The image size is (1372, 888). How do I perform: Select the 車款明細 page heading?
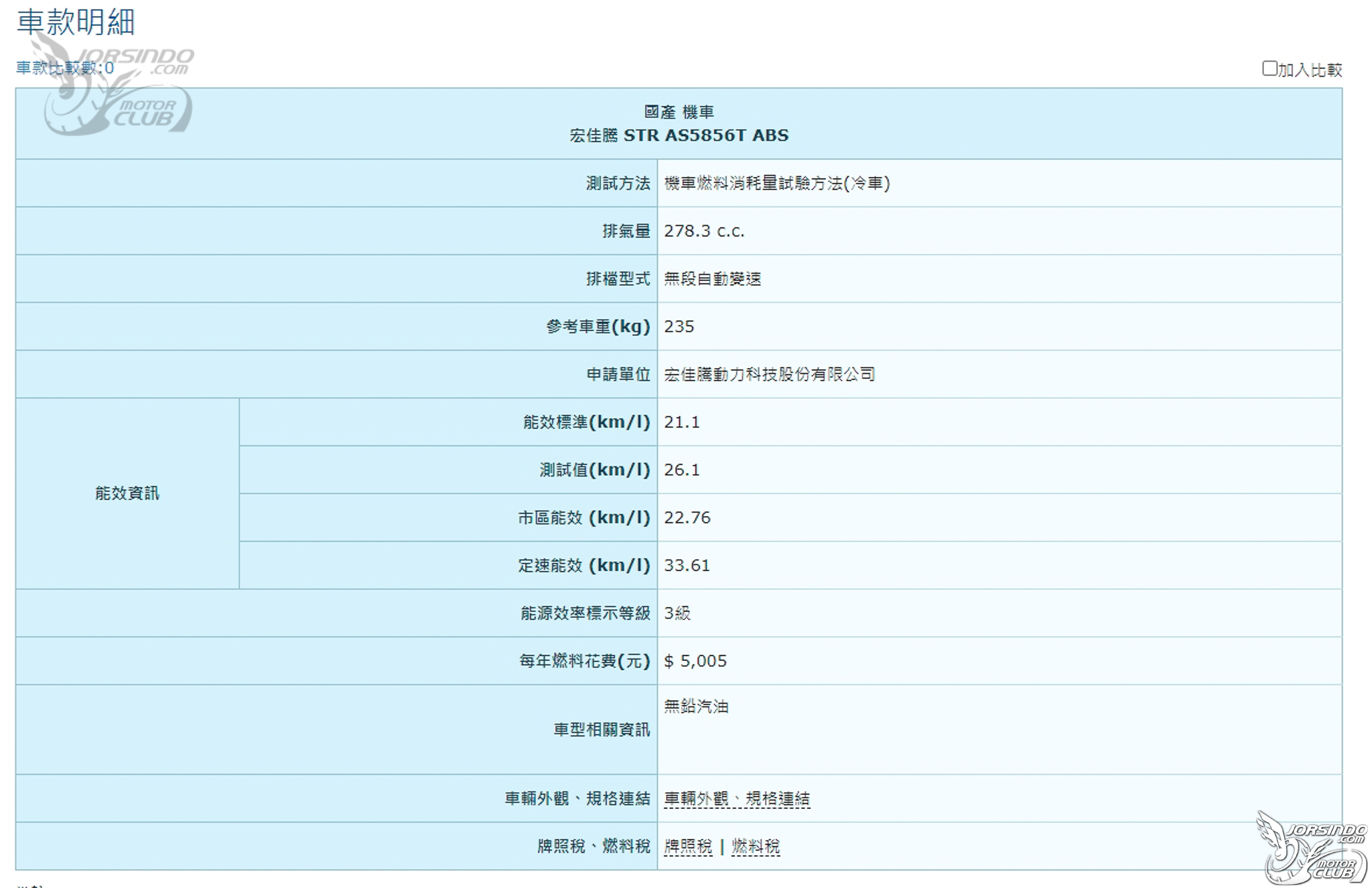point(76,22)
